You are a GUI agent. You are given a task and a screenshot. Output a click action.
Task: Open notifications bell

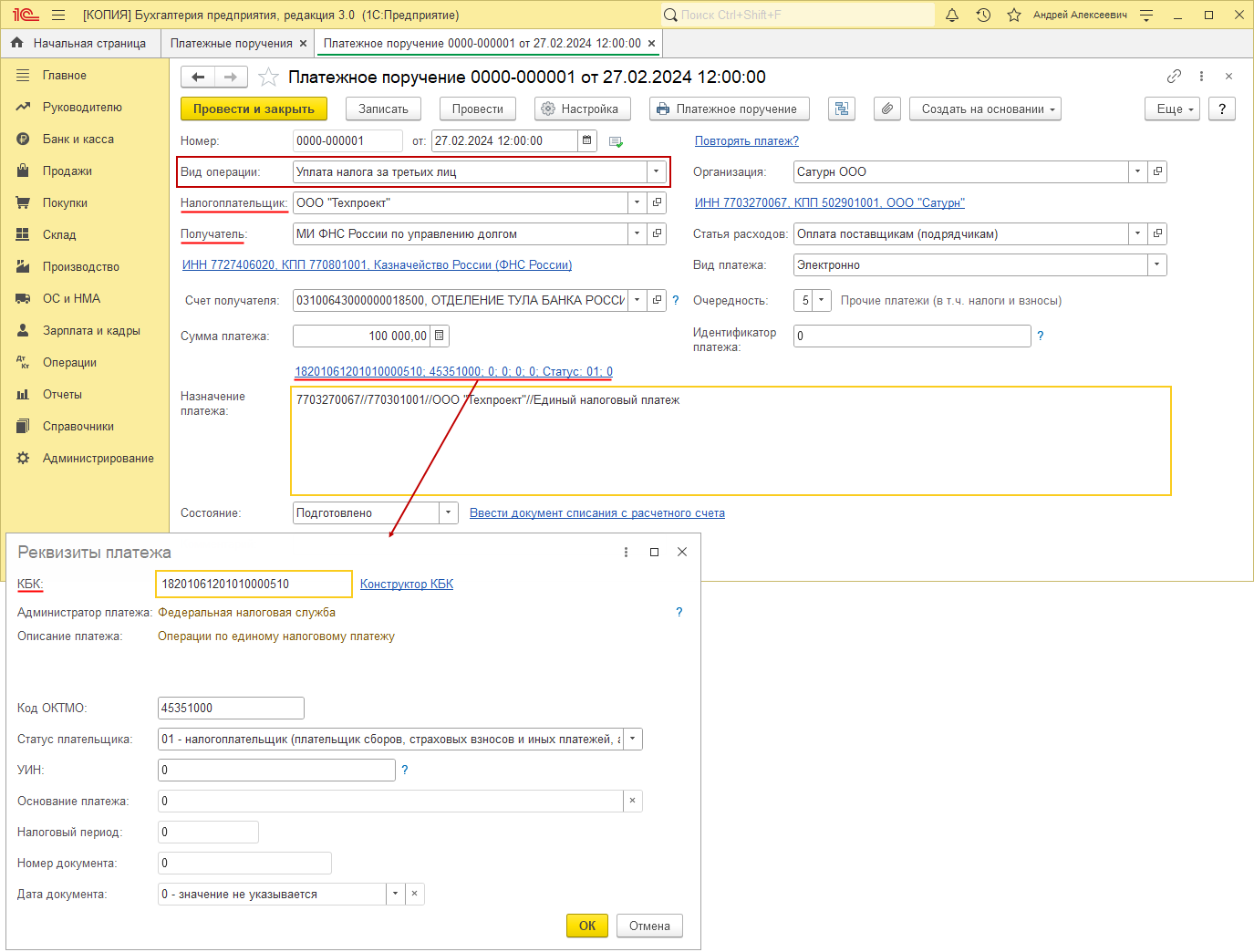pos(952,15)
